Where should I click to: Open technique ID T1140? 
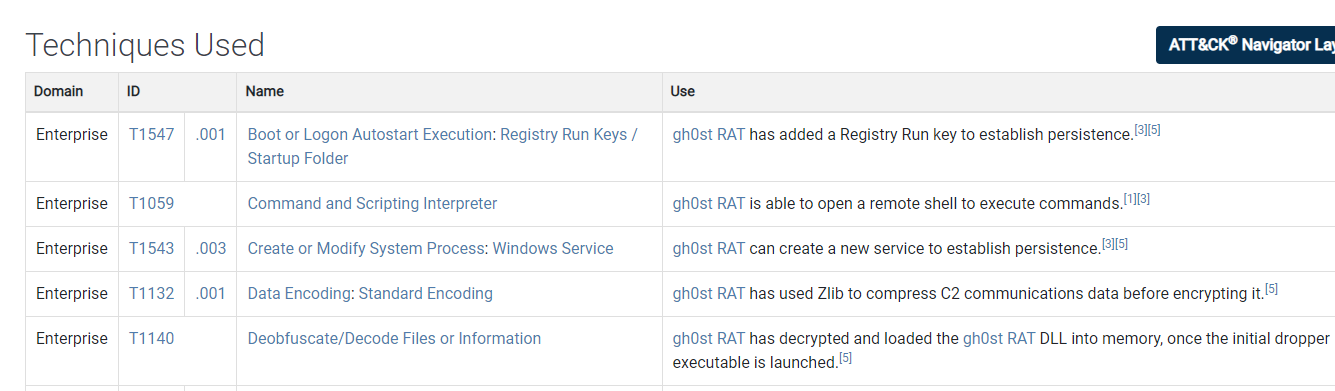[152, 338]
